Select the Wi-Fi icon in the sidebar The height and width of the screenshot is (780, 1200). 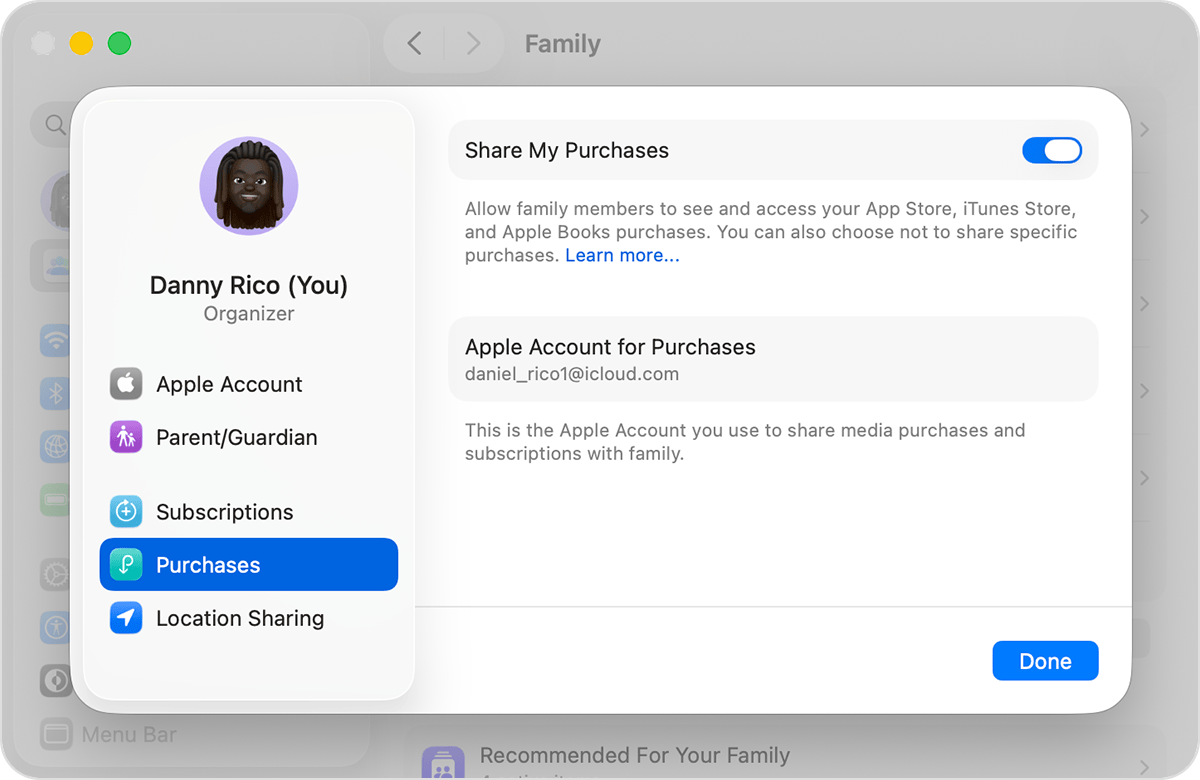[x=56, y=341]
